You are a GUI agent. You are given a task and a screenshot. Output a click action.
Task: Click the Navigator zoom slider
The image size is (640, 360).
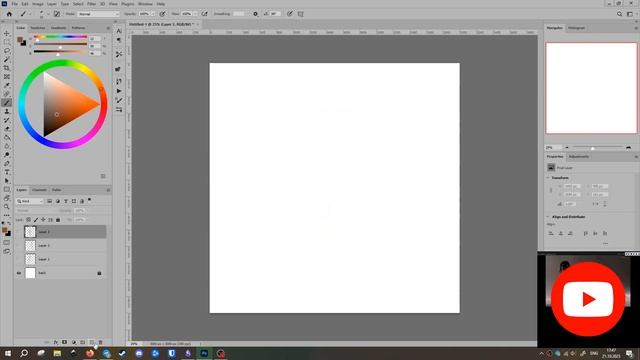597,147
